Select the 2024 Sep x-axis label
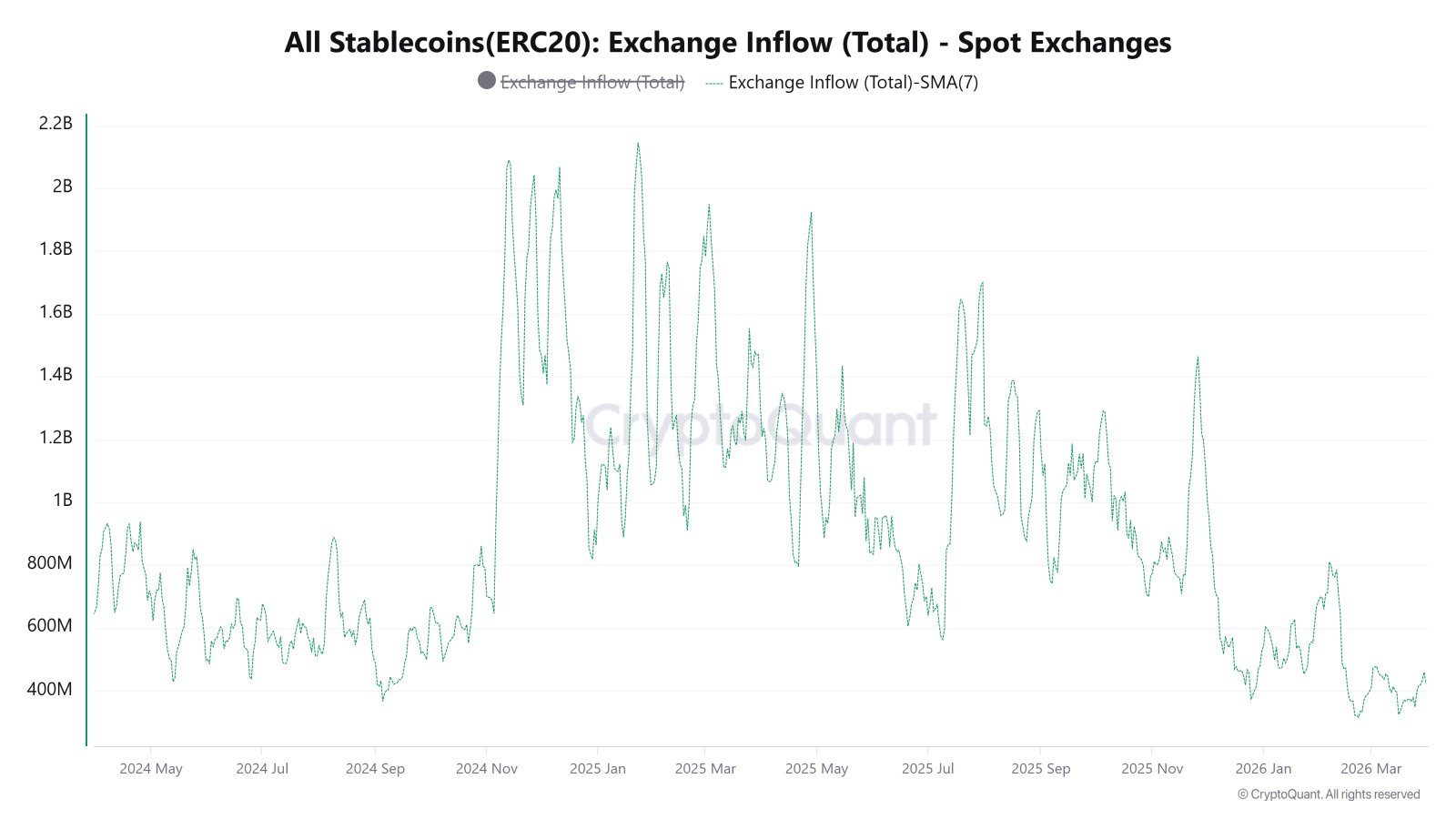This screenshot has width=1456, height=819. 375,769
